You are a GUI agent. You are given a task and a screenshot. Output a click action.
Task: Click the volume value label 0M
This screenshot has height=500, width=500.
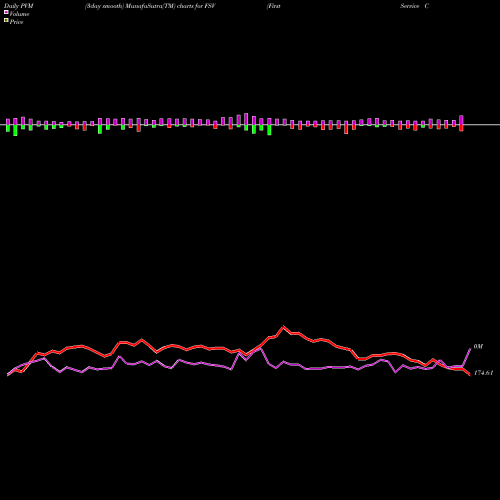[478, 347]
